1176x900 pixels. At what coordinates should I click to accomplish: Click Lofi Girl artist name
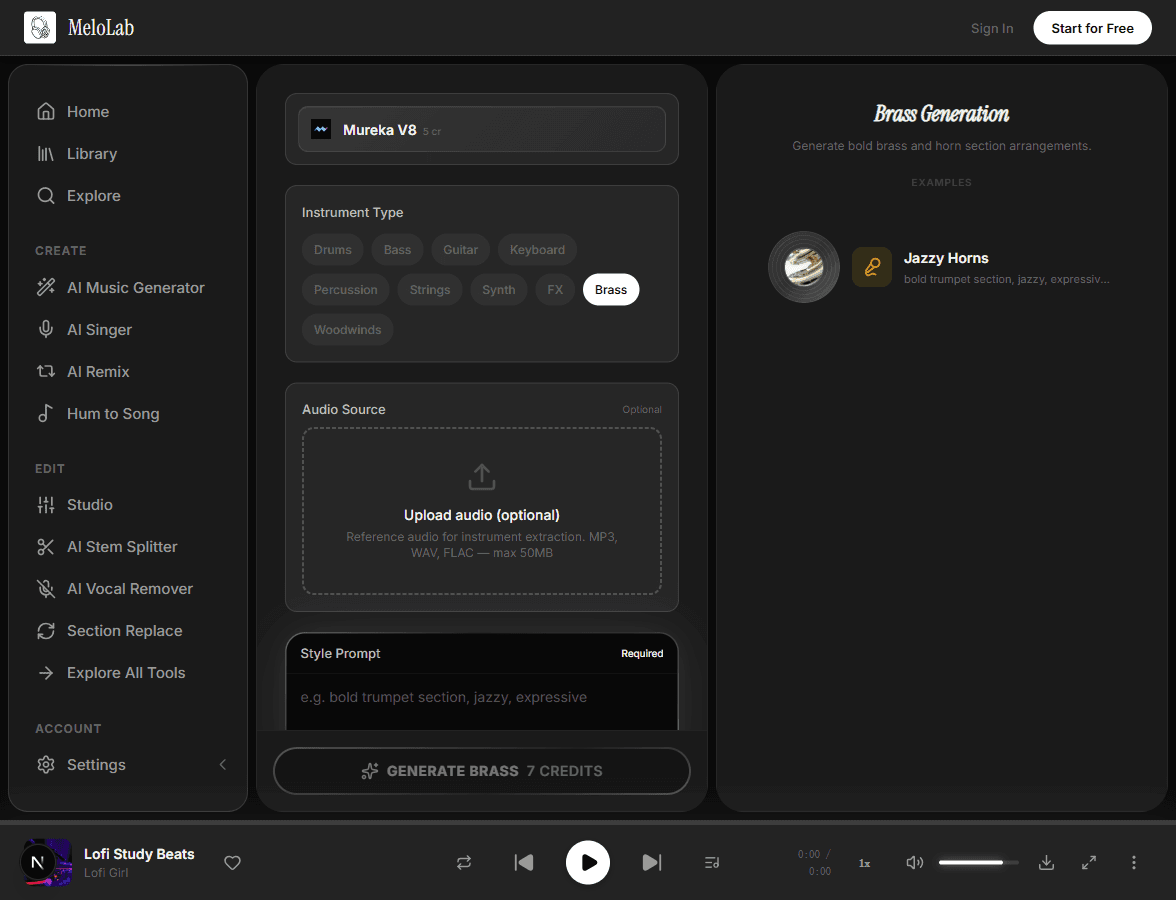[106, 873]
